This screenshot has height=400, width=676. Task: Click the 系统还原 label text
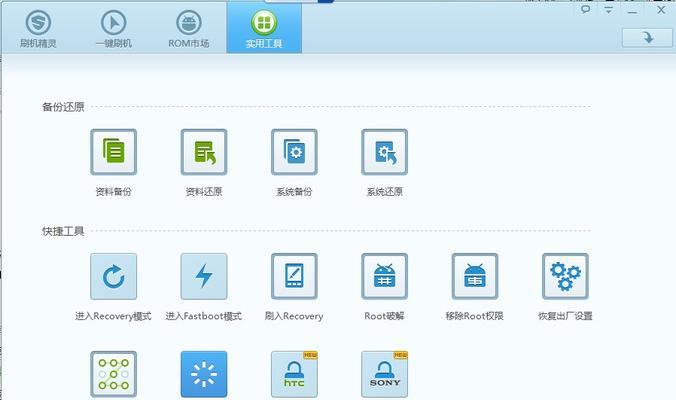[385, 192]
